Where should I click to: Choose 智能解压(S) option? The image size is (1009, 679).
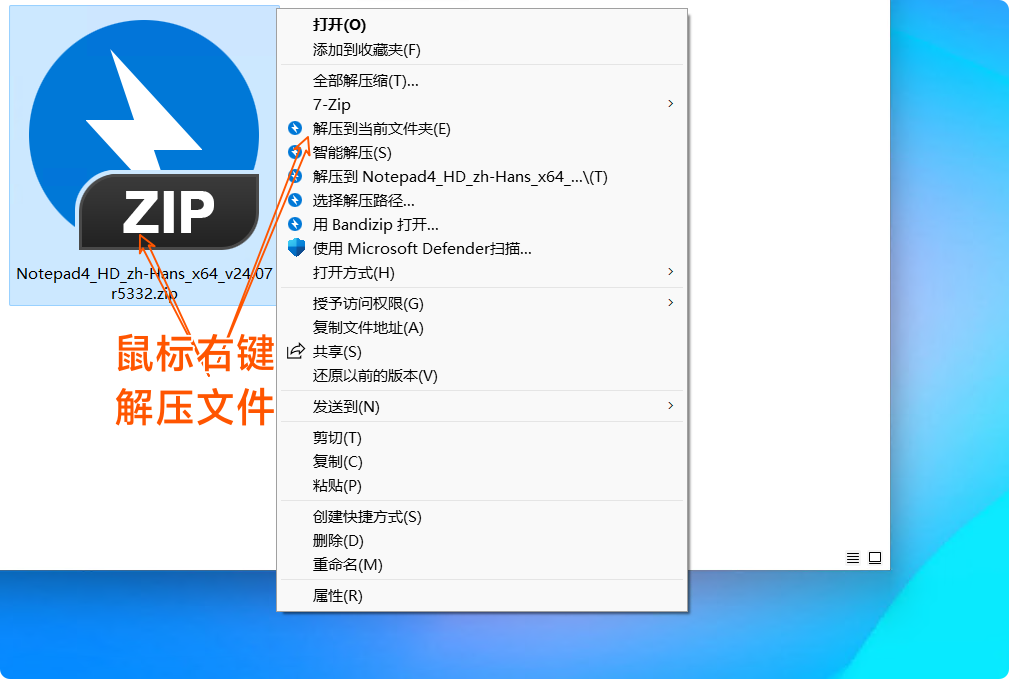tap(482, 153)
